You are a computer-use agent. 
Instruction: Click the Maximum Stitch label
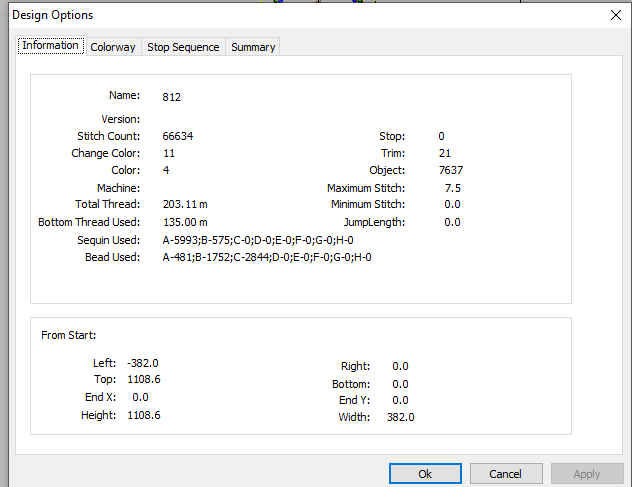click(x=366, y=188)
